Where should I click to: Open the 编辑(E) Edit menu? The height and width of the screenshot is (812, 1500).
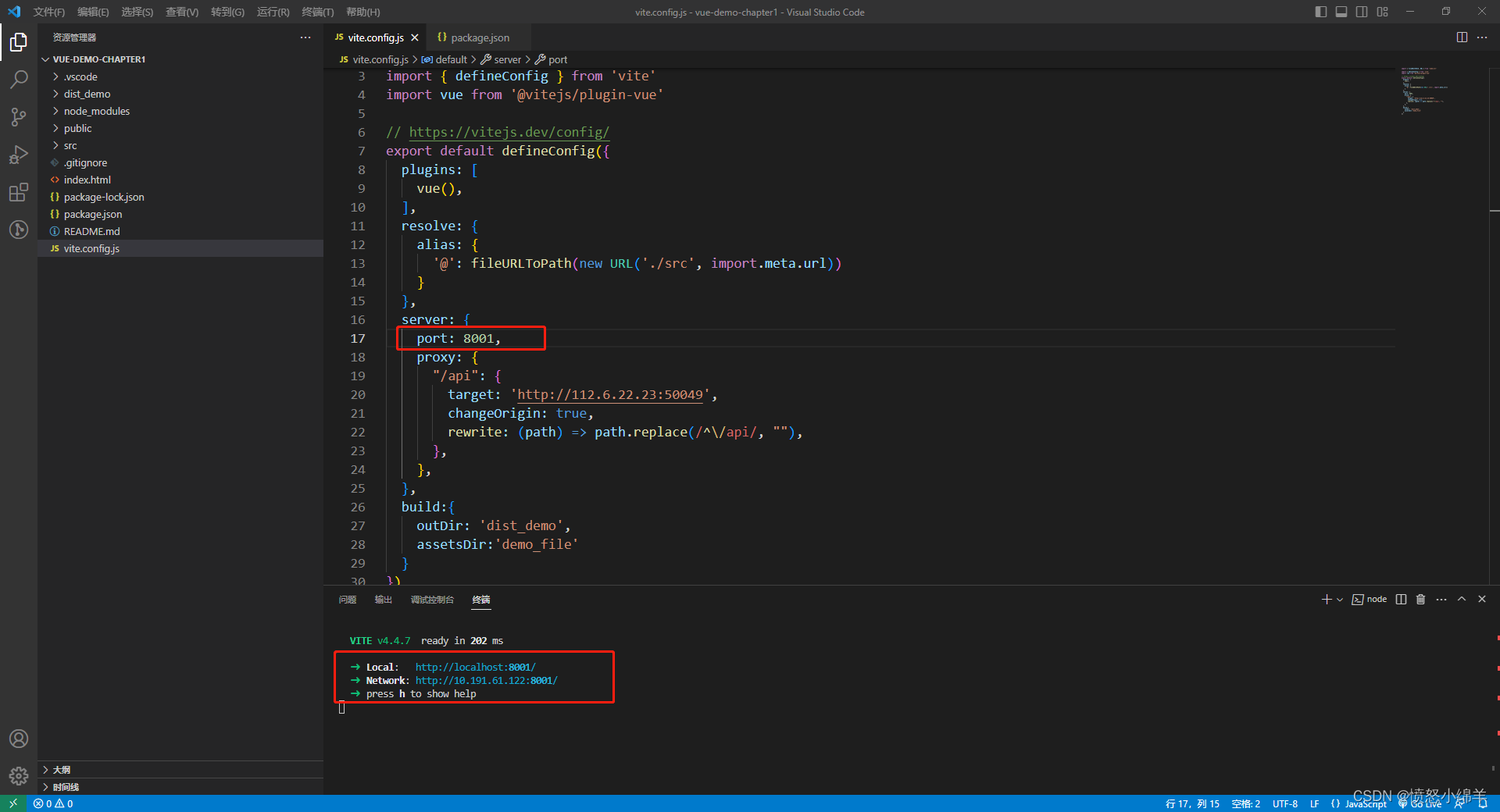(93, 12)
